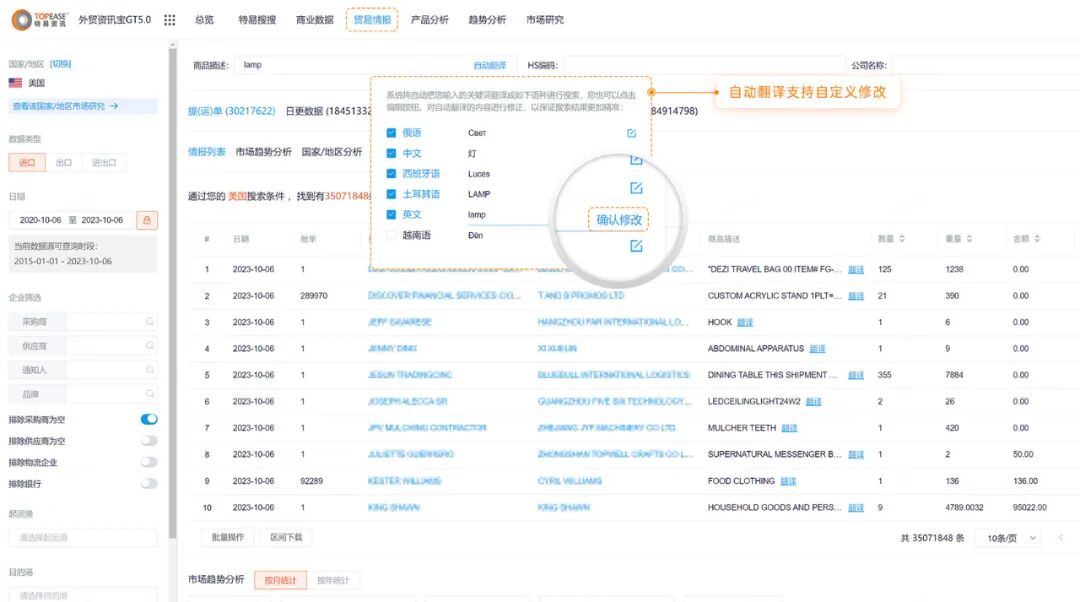Enable the 排除供应商为空 switch
Image resolution: width=1080 pixels, height=602 pixels.
coord(149,440)
